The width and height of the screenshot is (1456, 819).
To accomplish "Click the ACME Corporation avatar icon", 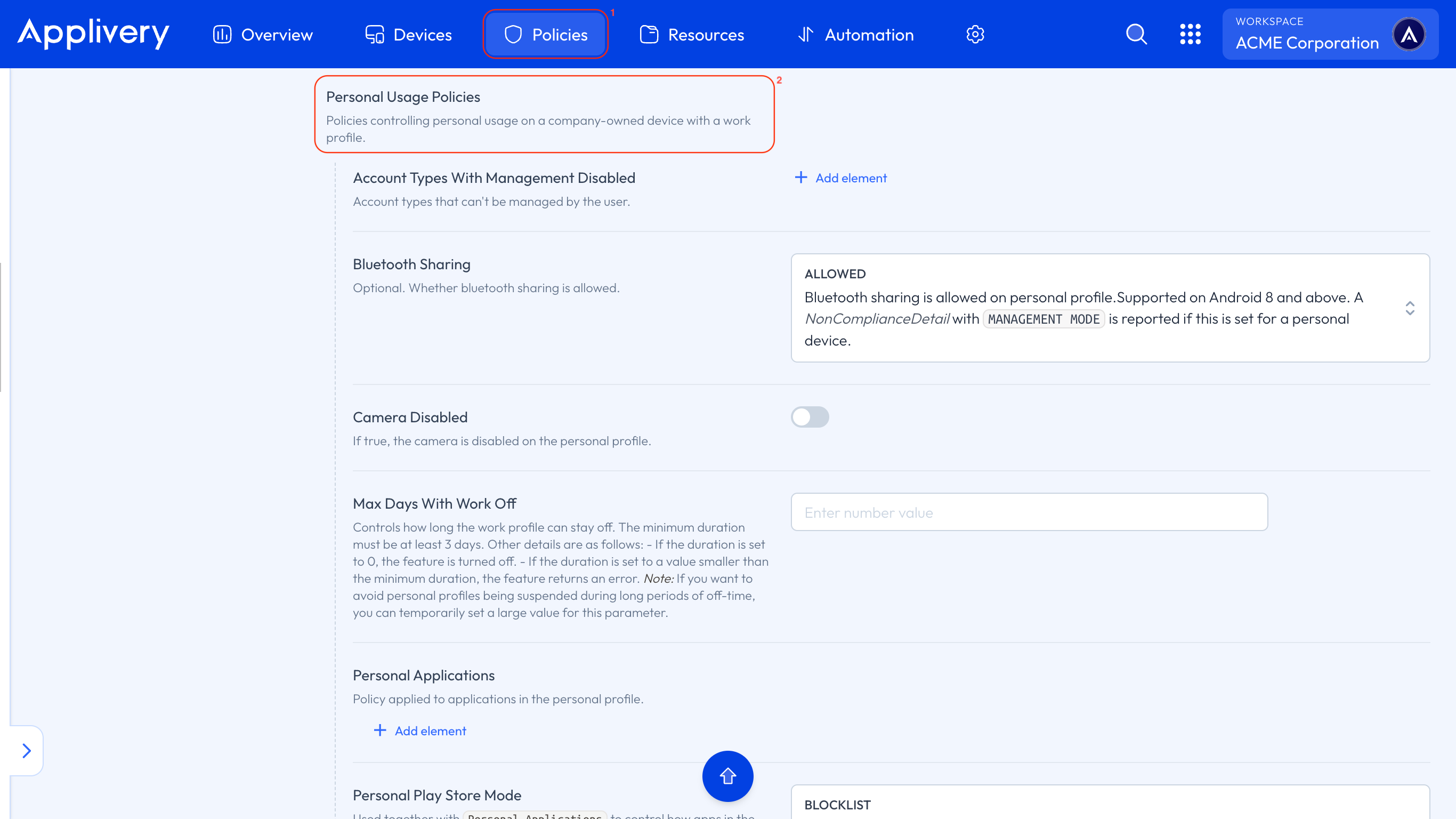I will [1409, 35].
